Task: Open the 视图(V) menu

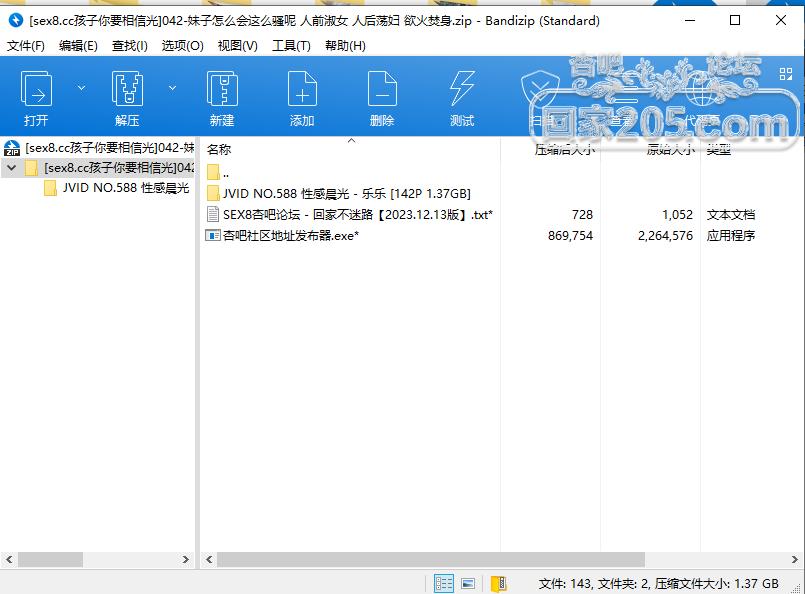Action: point(238,46)
